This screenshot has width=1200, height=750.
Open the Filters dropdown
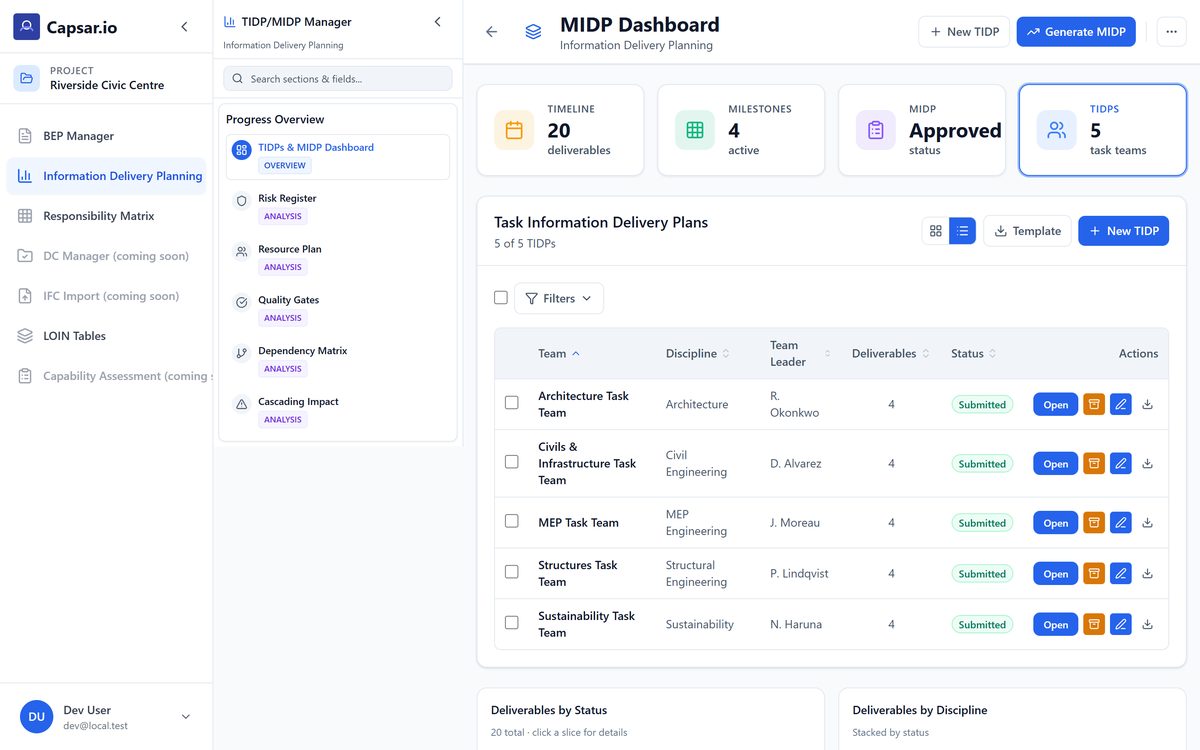559,298
